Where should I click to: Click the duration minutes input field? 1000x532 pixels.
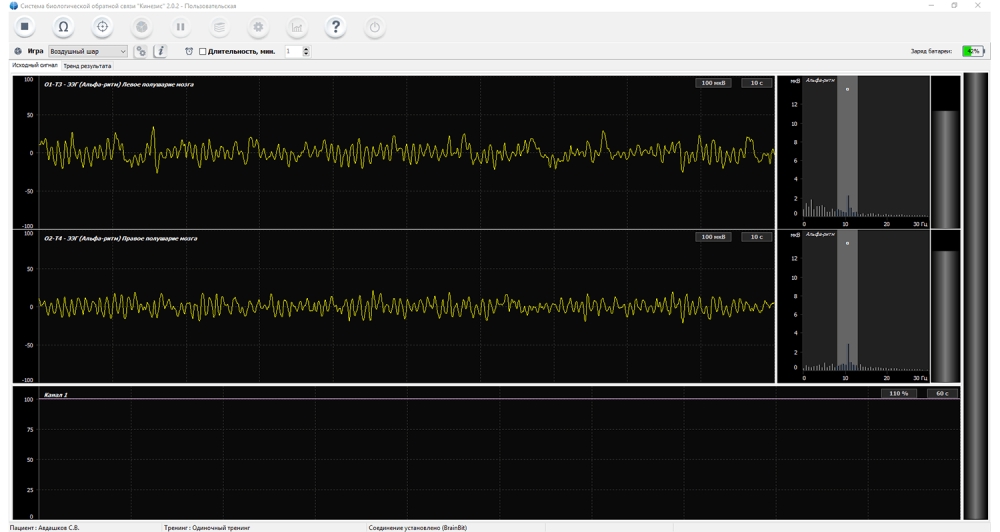coord(292,51)
